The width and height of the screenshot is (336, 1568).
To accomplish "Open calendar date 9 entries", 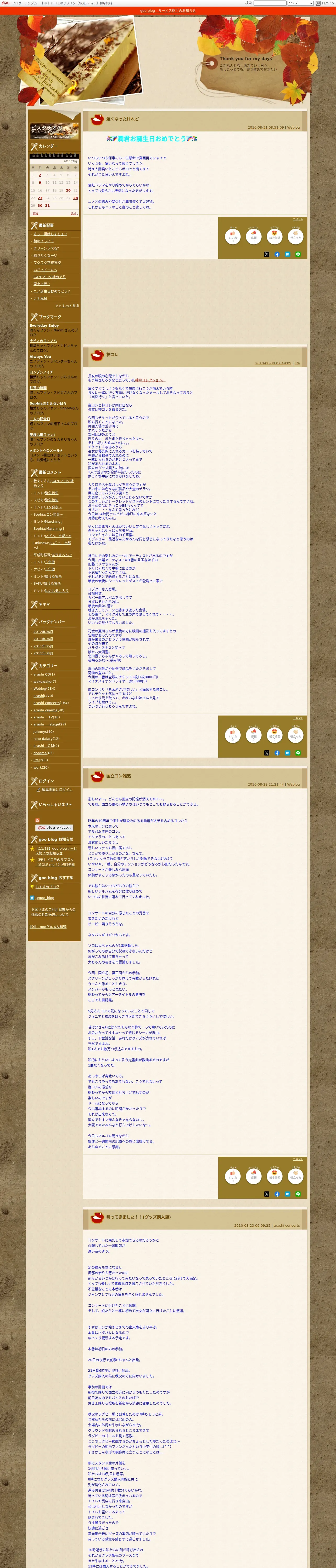I will pyautogui.click(x=40, y=183).
